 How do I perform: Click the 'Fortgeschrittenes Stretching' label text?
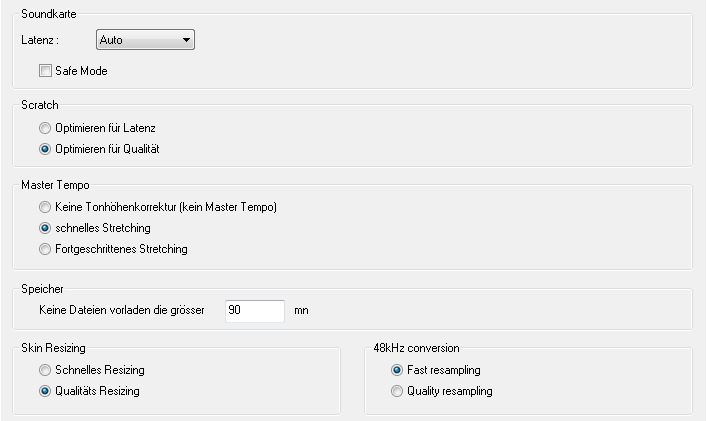(121, 249)
